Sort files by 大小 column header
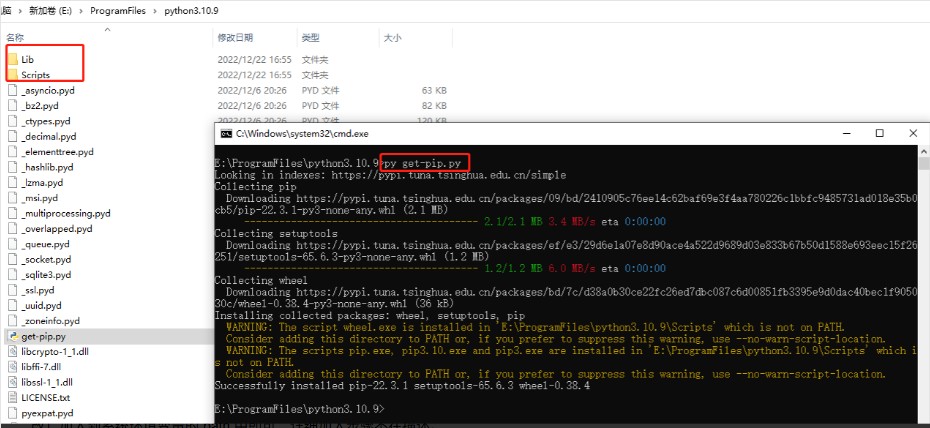Image resolution: width=930 pixels, height=428 pixels. 392,37
